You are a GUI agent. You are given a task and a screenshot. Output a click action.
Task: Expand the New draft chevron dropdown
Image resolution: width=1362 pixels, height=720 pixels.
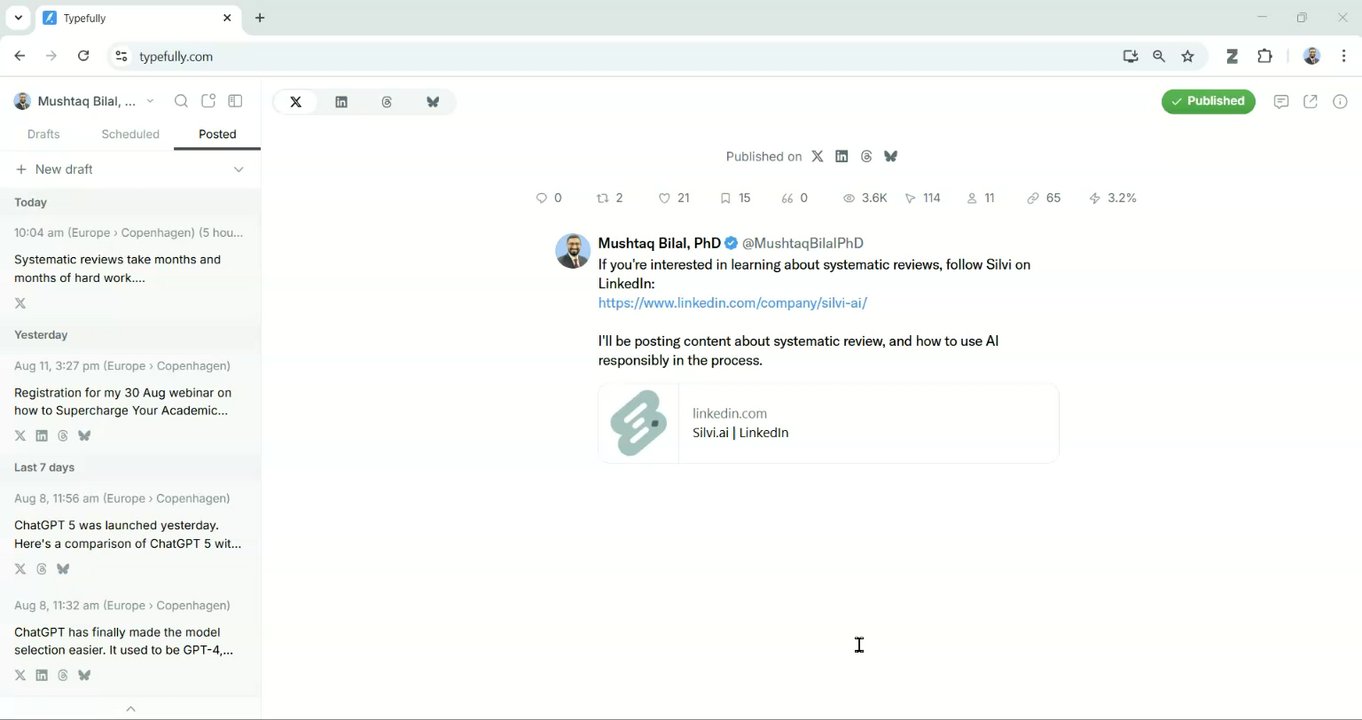pos(238,169)
